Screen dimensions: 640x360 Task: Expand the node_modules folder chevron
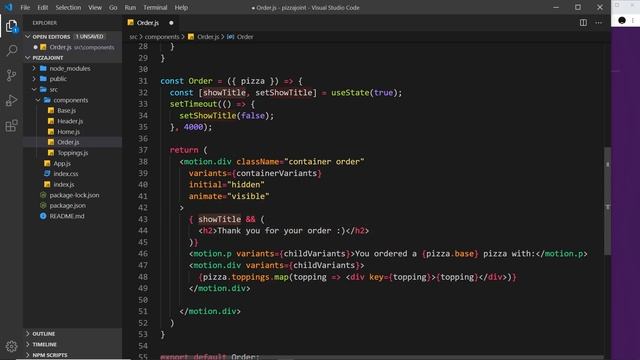34,68
